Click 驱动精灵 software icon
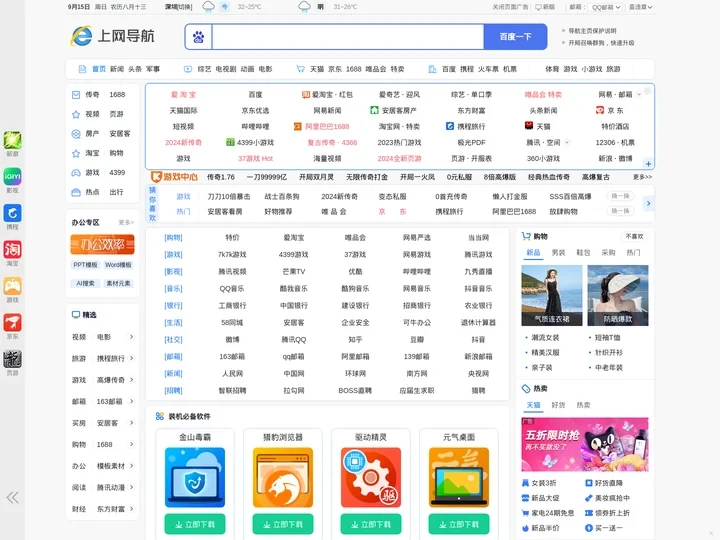720x540 pixels. [371, 478]
